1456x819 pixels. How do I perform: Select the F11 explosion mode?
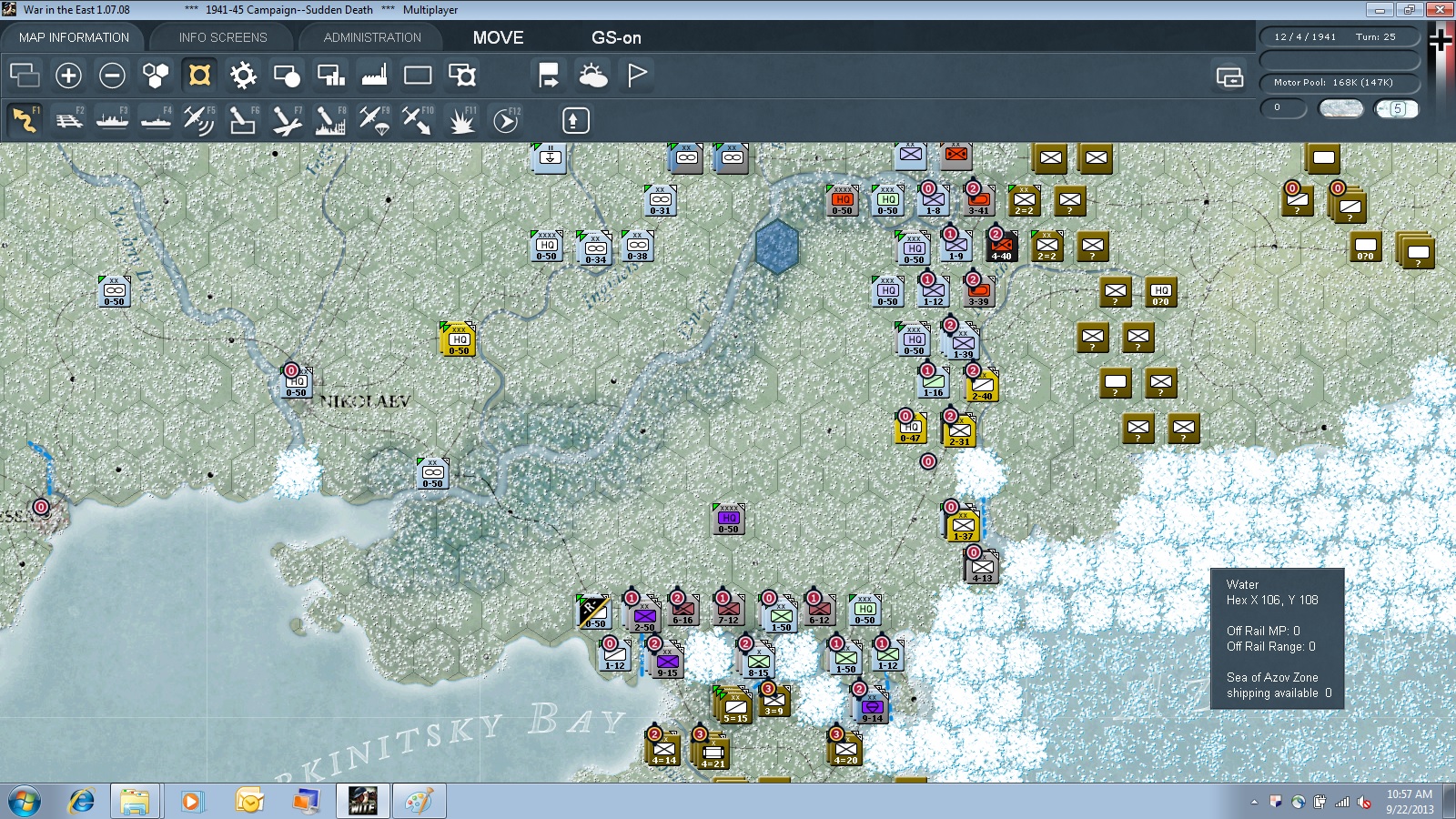click(x=461, y=120)
